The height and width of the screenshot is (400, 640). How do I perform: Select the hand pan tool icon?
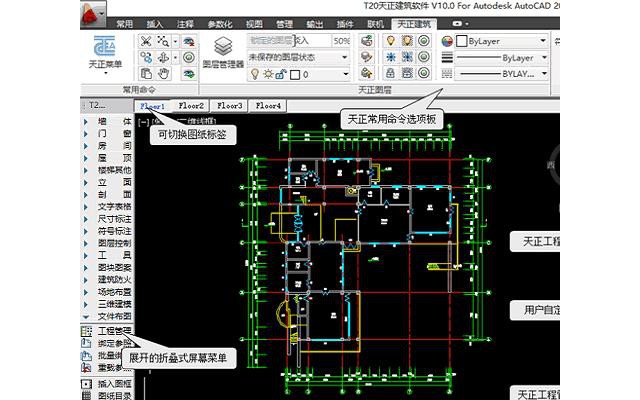tap(163, 73)
